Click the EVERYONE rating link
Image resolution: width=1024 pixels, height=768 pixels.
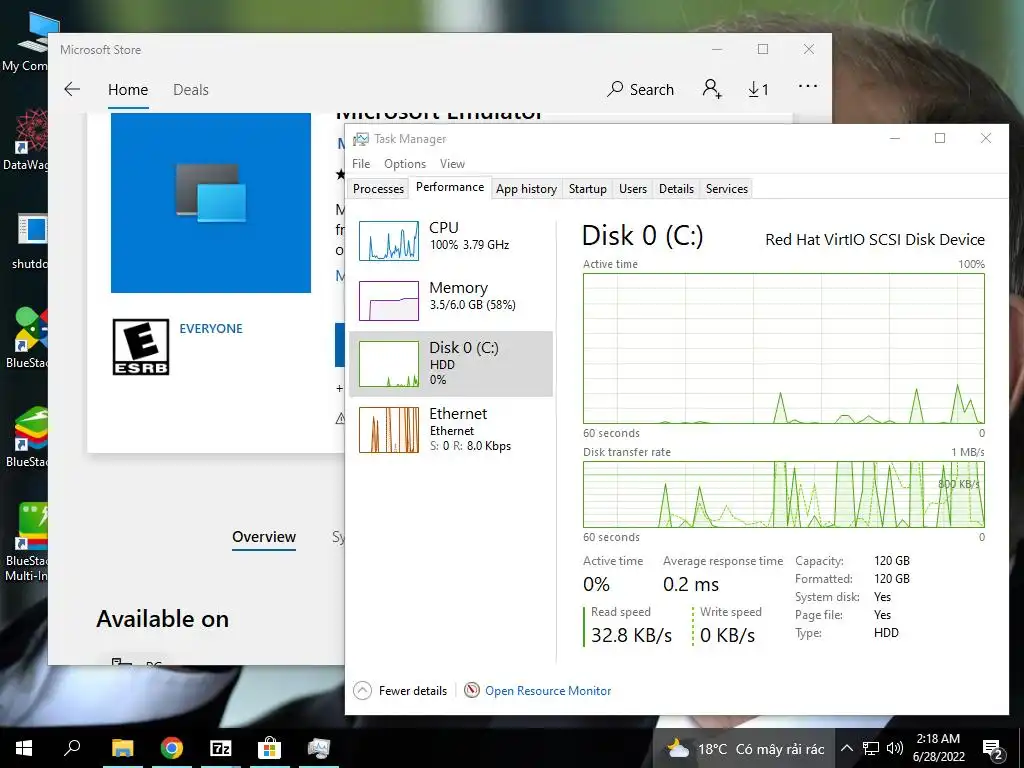pos(211,328)
